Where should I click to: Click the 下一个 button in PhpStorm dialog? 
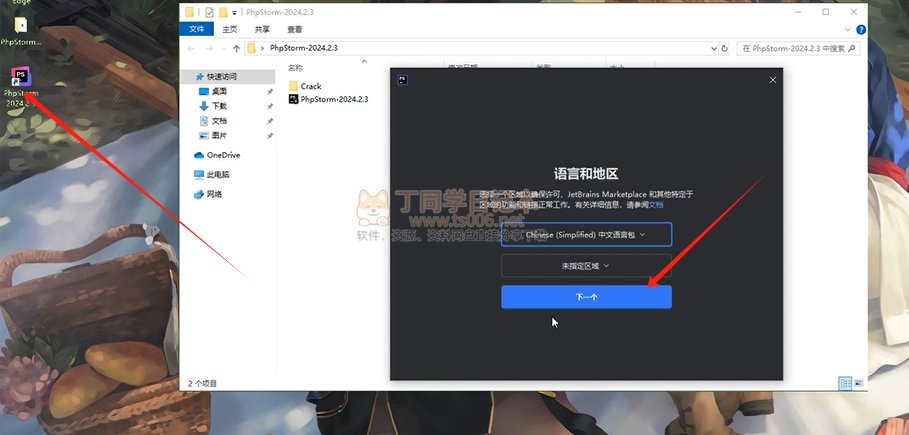[586, 297]
